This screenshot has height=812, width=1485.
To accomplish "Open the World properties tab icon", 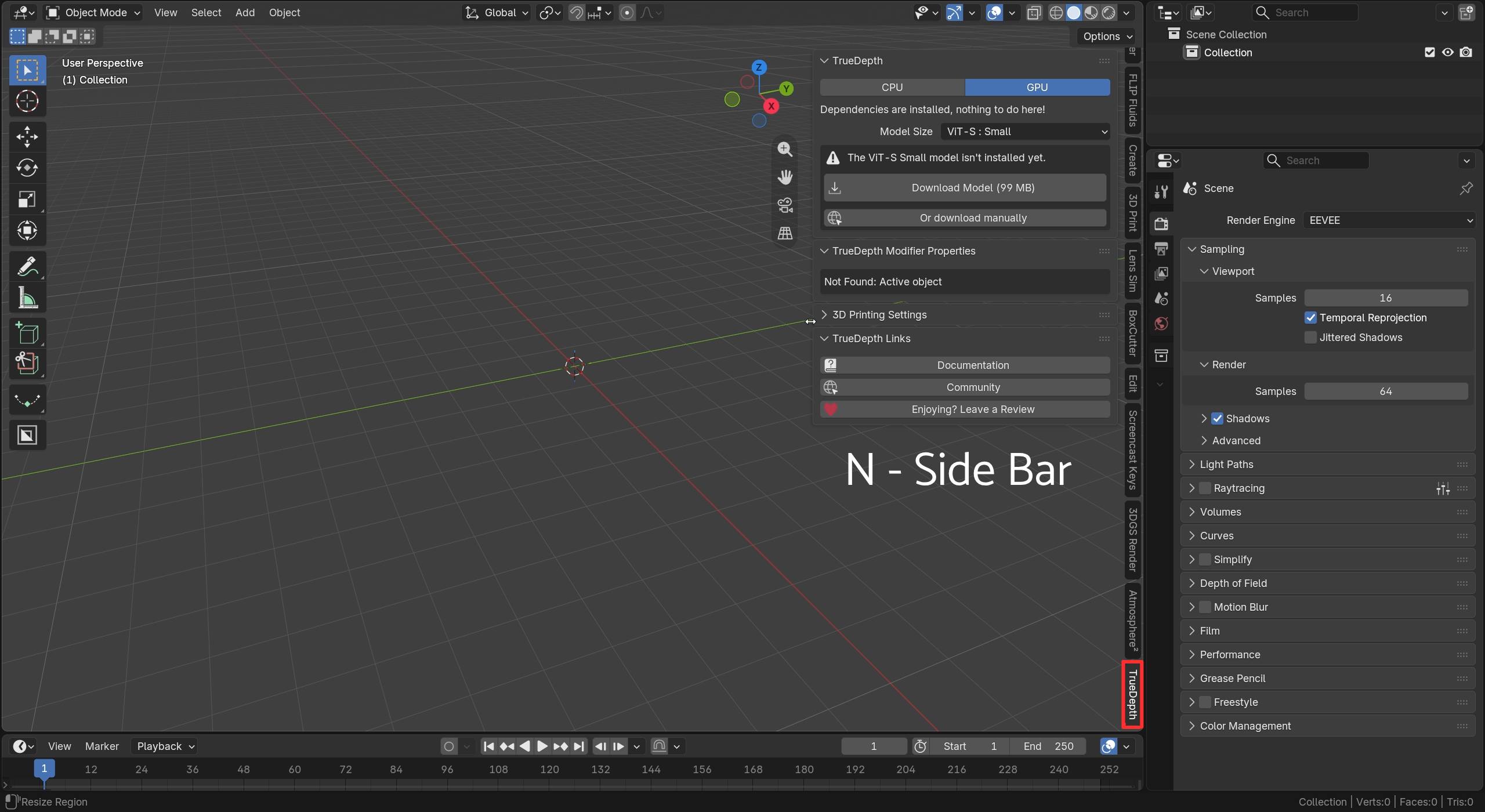I will pos(1161,324).
